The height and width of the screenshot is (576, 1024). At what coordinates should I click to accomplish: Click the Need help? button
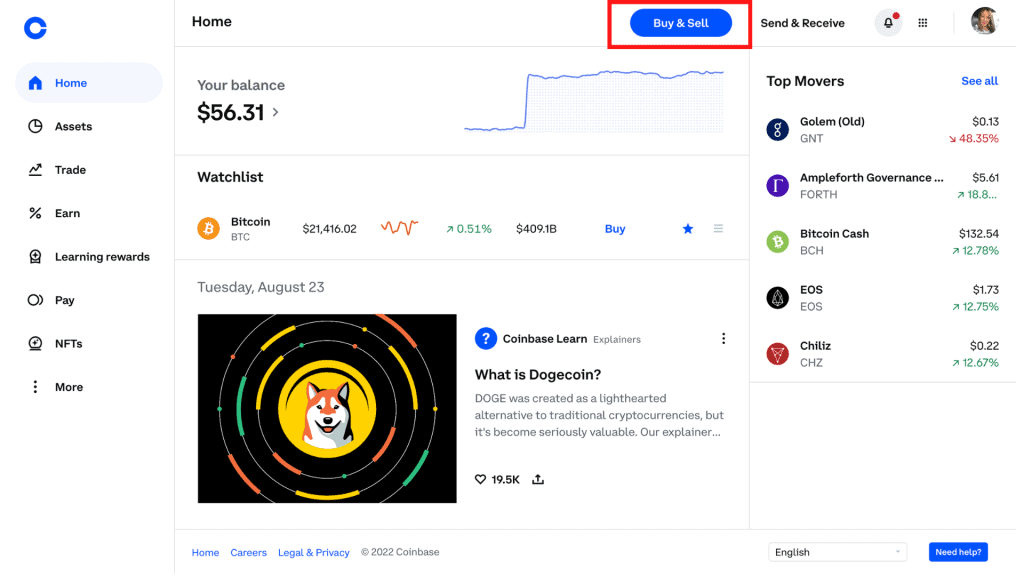coord(958,552)
